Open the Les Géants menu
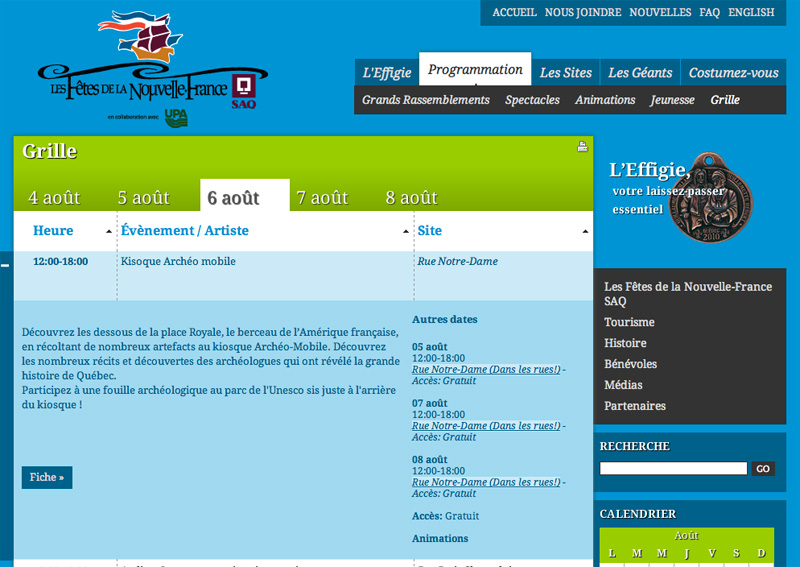This screenshot has width=800, height=567. [640, 72]
